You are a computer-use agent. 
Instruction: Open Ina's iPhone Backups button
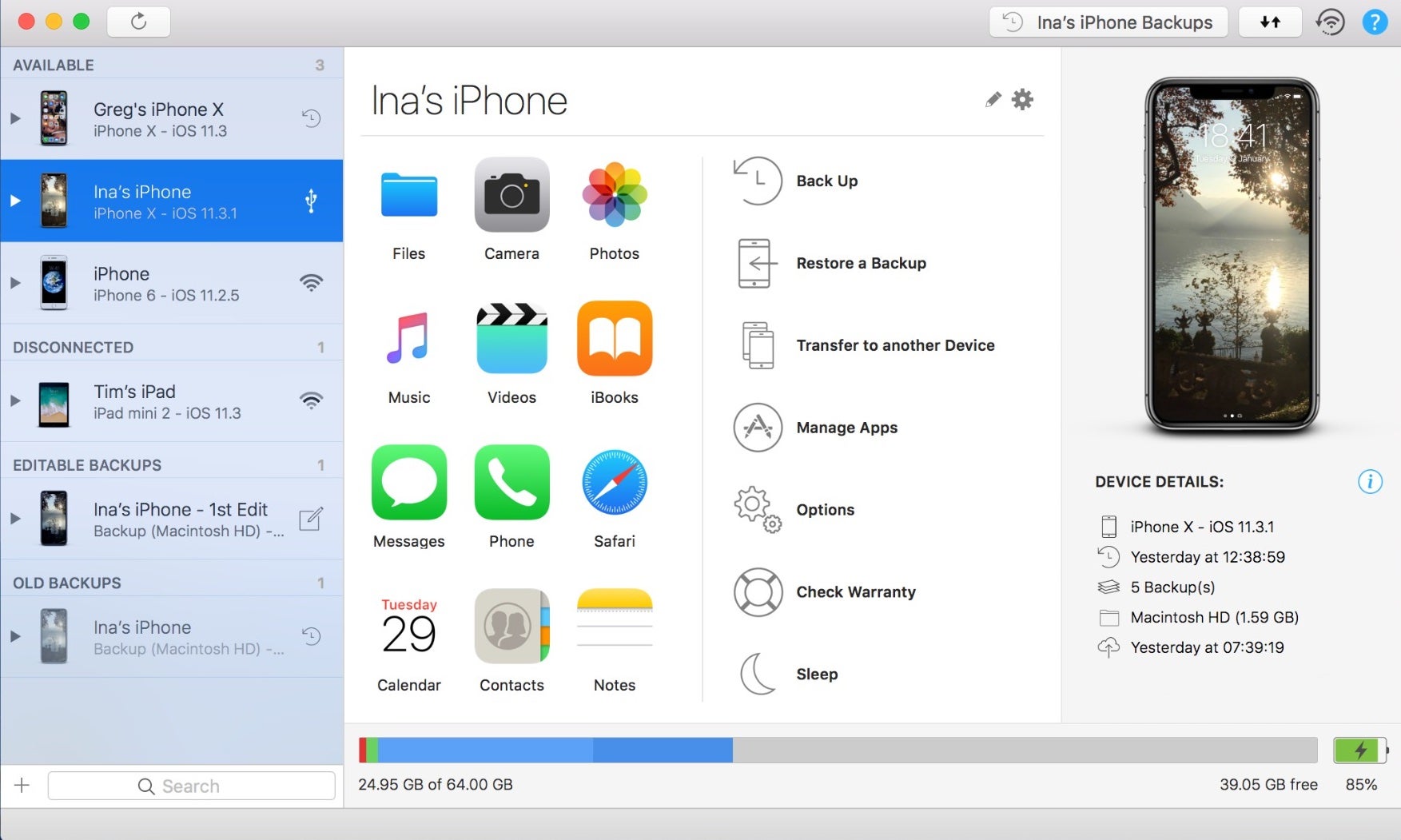(1108, 22)
